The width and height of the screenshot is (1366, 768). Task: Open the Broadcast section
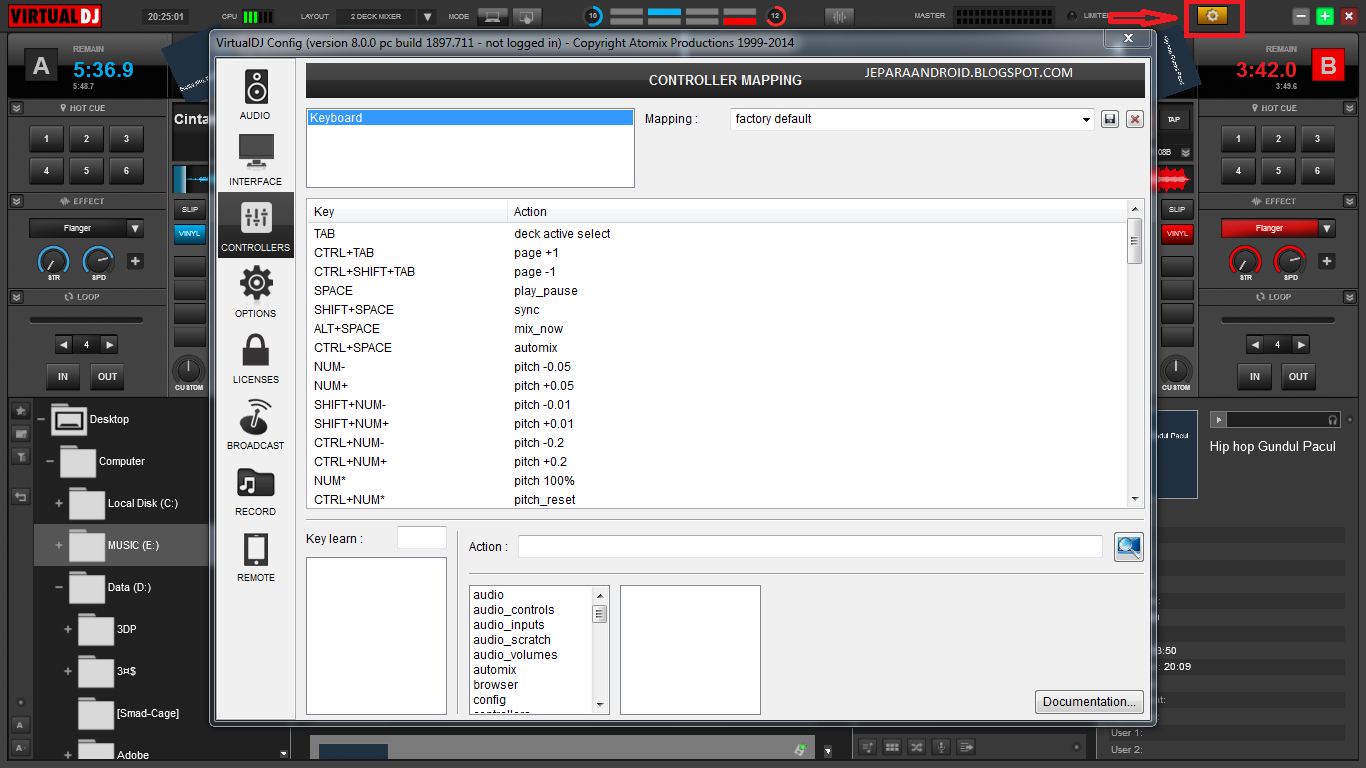pyautogui.click(x=256, y=424)
